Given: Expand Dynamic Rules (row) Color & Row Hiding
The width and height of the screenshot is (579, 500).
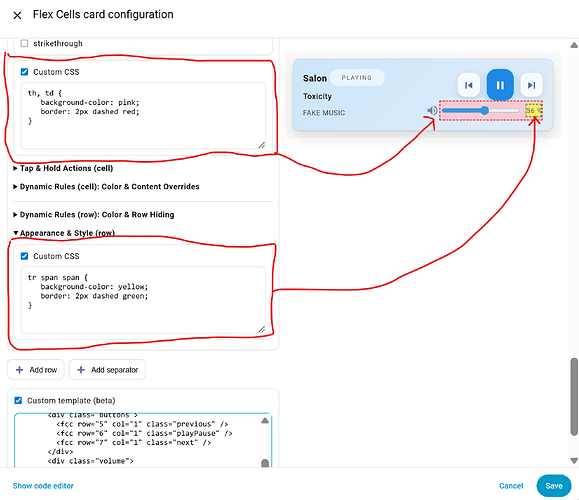Looking at the screenshot, I should coord(93,215).
